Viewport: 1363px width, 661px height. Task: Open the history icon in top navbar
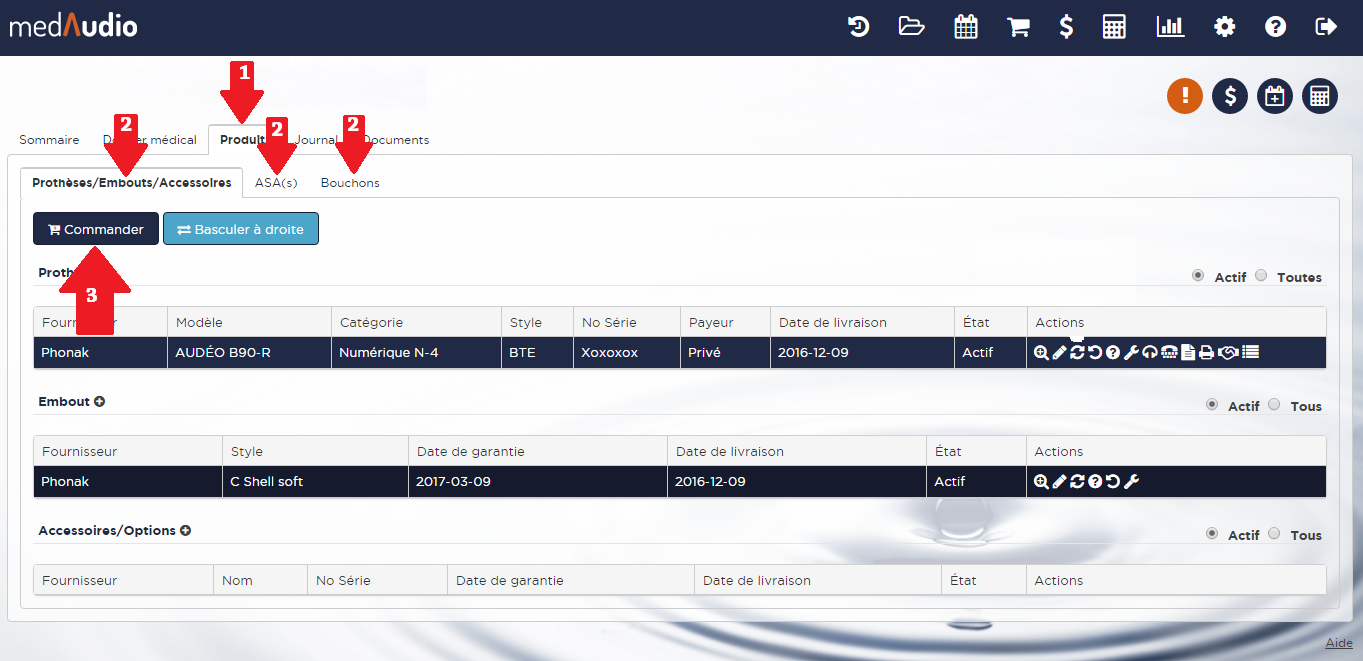point(858,27)
